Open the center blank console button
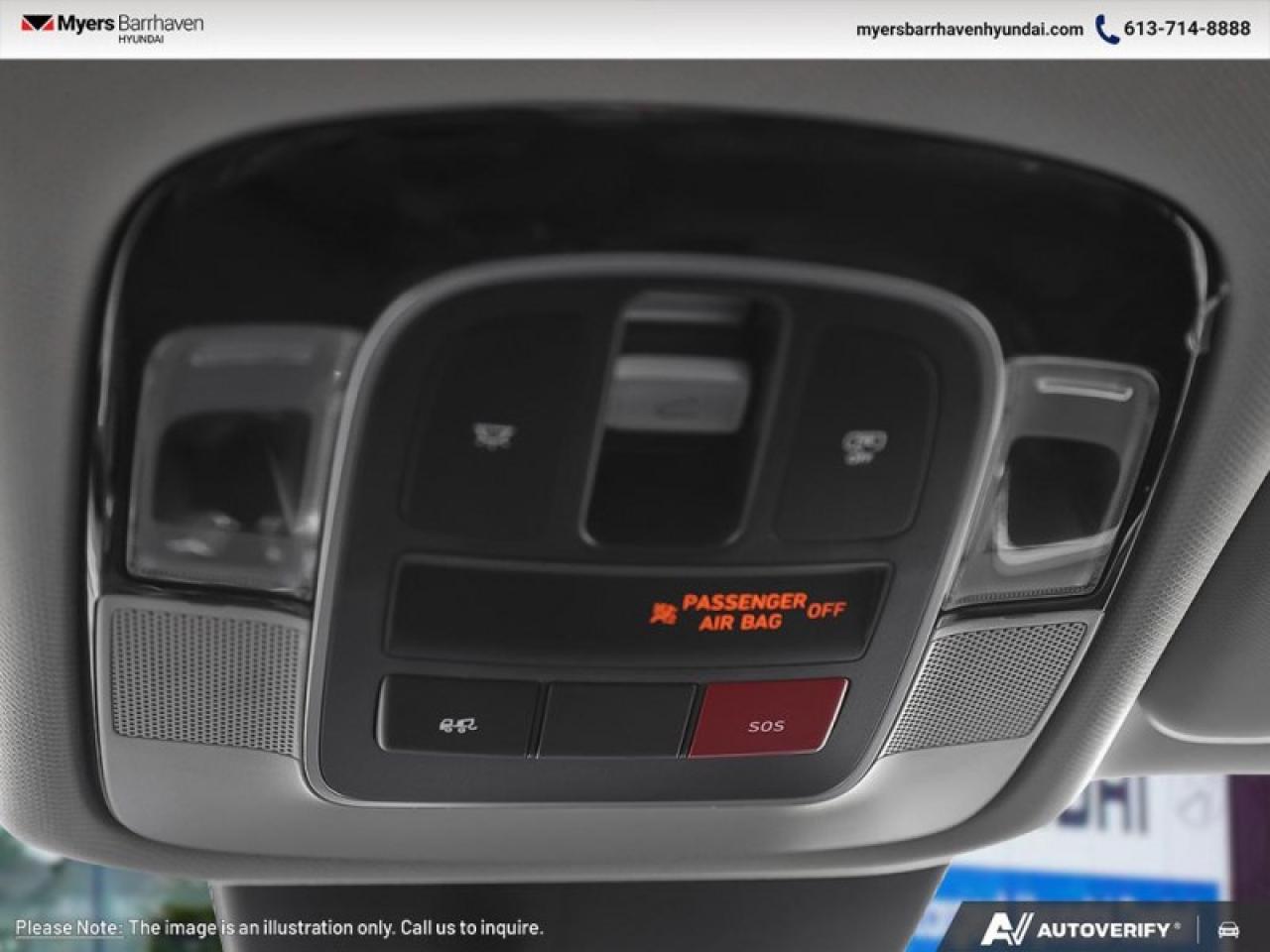Viewport: 1270px width, 952px height. coord(615,724)
